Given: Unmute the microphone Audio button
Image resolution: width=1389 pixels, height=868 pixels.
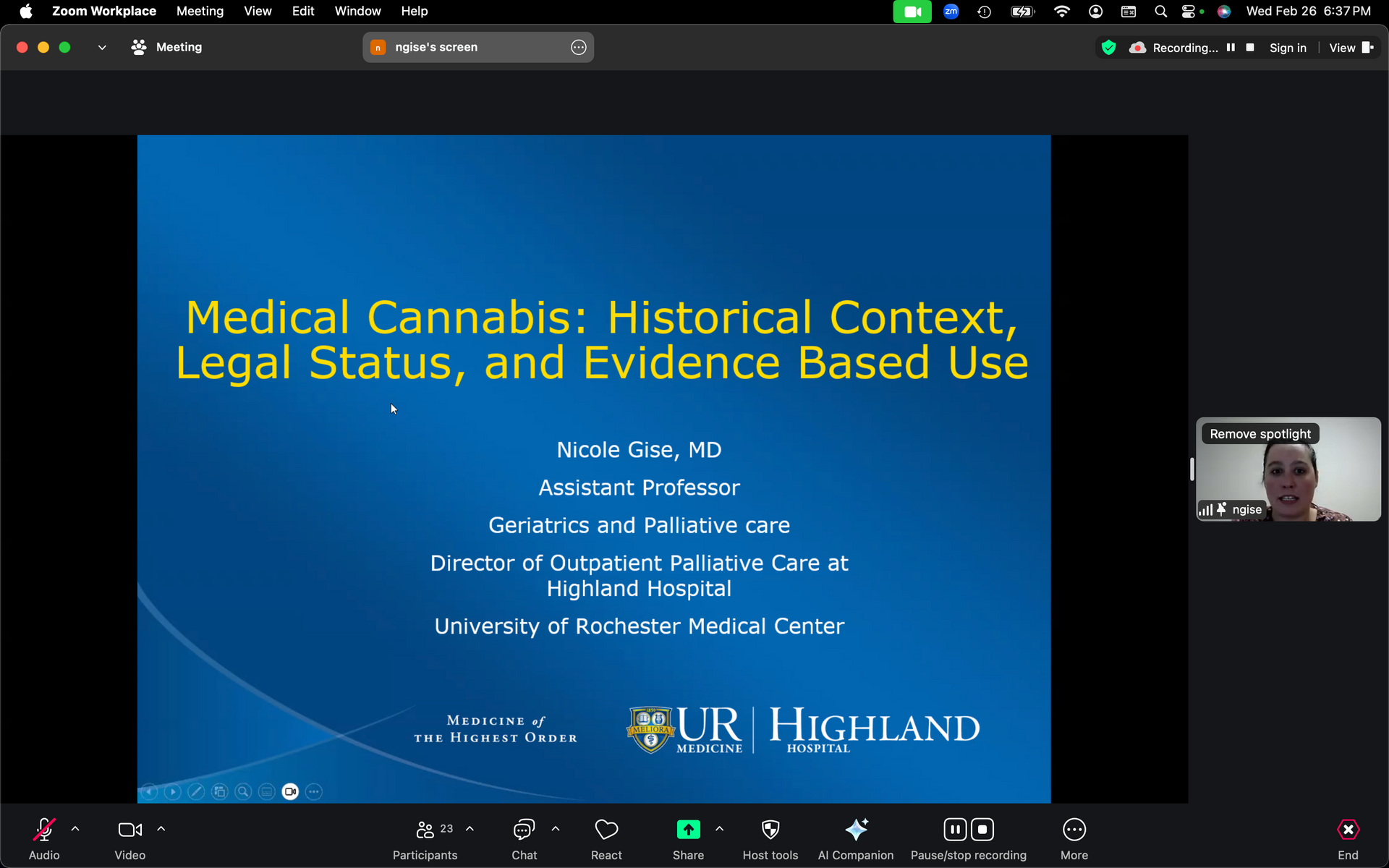Looking at the screenshot, I should [x=44, y=830].
